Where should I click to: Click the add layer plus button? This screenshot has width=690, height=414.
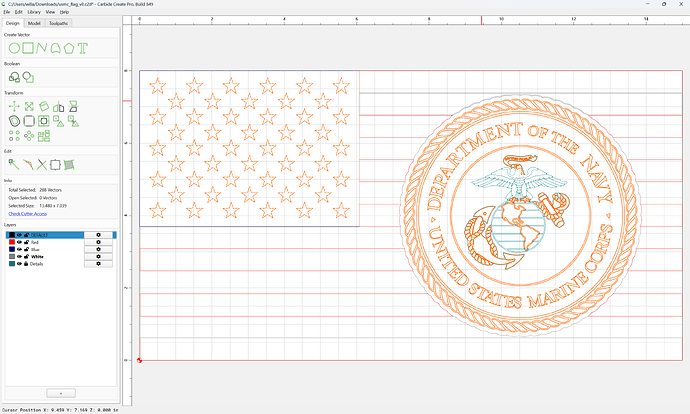pos(61,393)
